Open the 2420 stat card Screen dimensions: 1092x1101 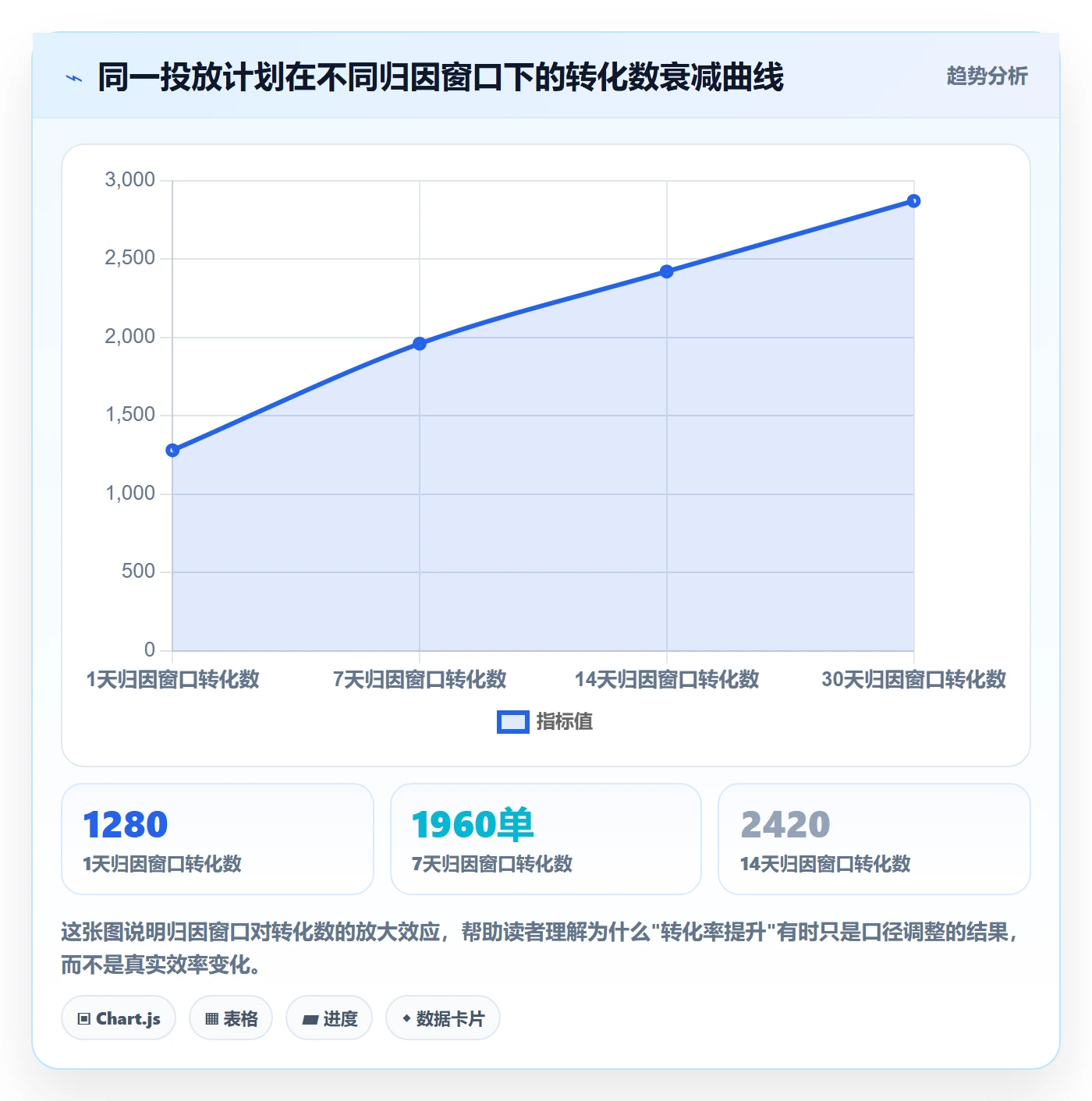click(874, 839)
